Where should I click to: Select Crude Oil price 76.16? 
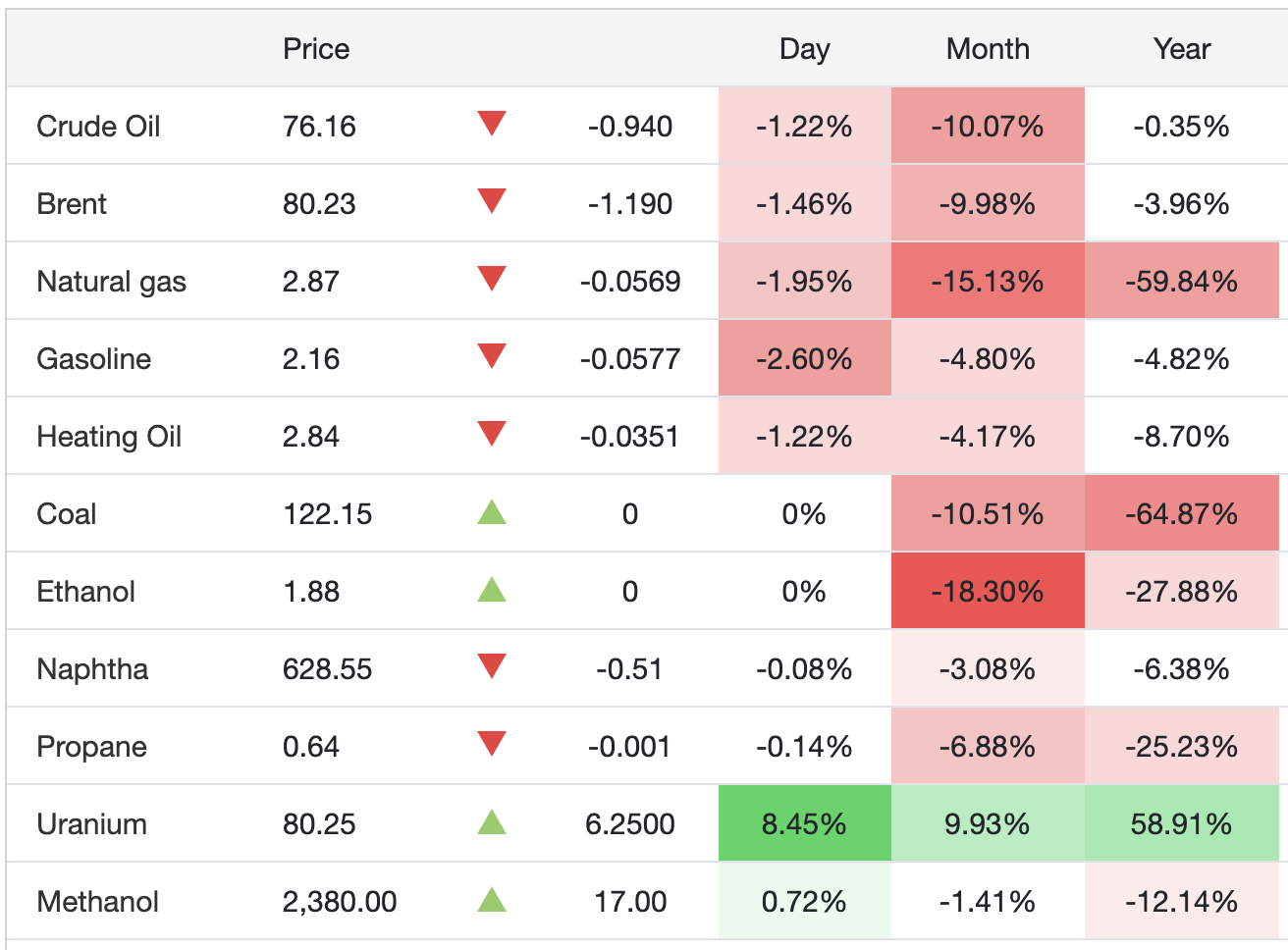319,127
